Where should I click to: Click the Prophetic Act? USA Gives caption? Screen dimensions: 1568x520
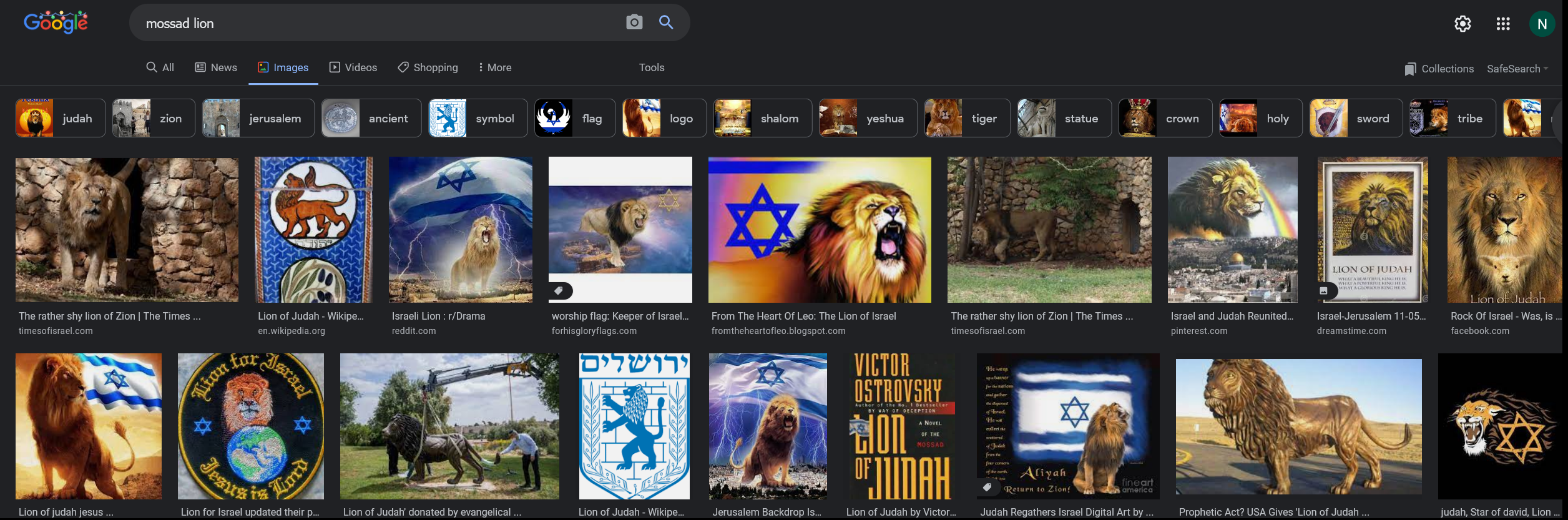1274,512
